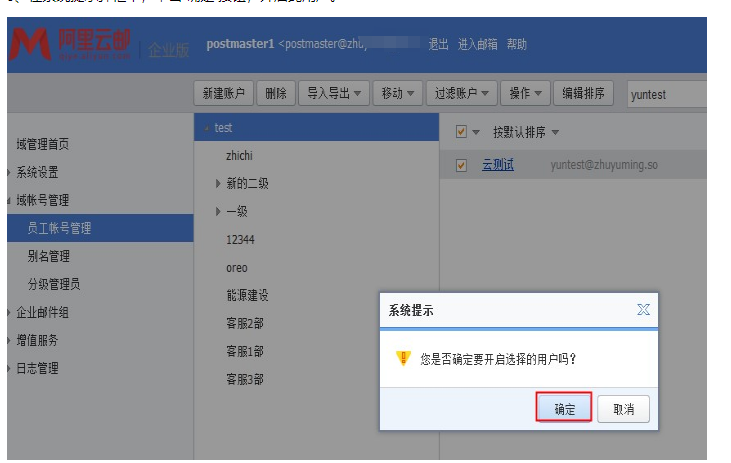Select 客服1部 department
The height and width of the screenshot is (463, 731).
point(245,351)
